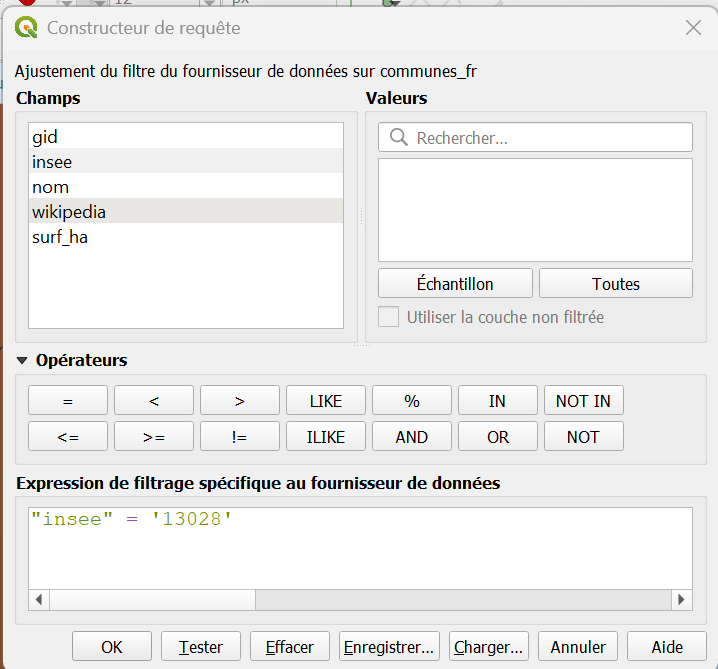
Task: Insert the > operator
Action: coord(239,400)
